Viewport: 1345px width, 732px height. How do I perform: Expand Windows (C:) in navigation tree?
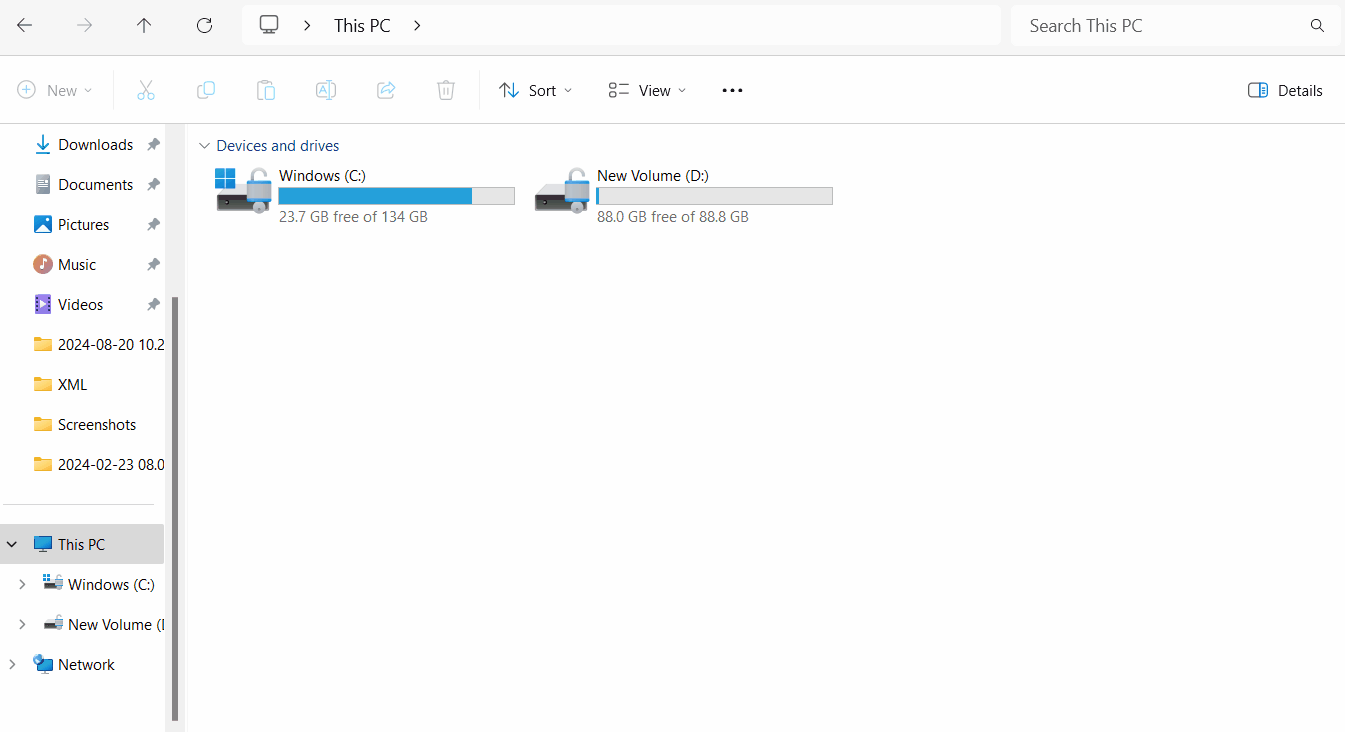pyautogui.click(x=22, y=584)
